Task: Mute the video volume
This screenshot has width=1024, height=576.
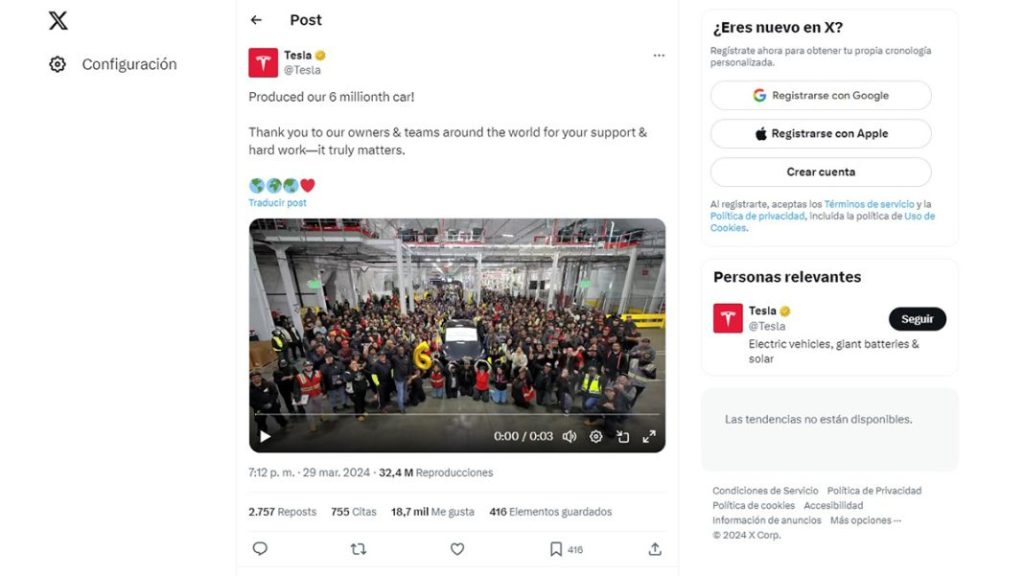Action: [569, 436]
